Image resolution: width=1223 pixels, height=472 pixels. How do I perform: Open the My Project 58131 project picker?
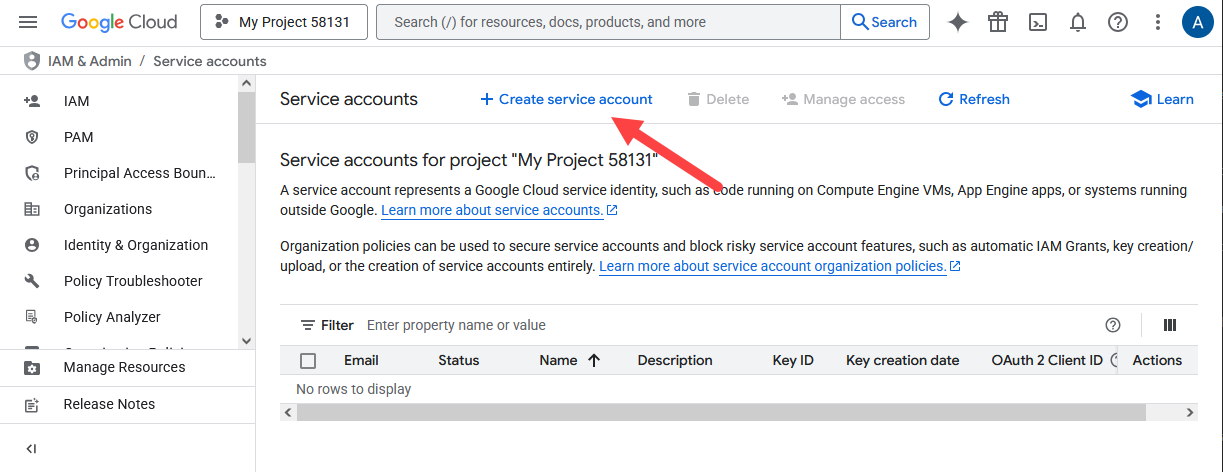284,22
